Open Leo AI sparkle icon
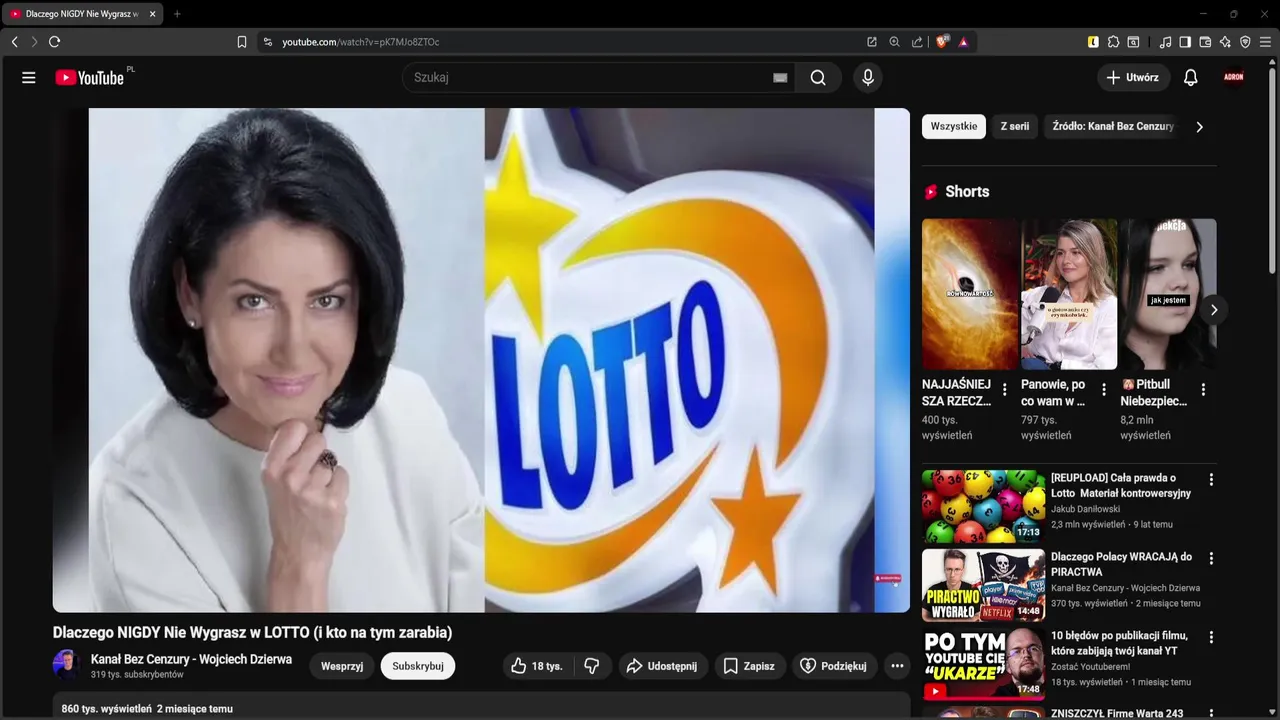Viewport: 1280px width, 720px height. coord(1225,42)
